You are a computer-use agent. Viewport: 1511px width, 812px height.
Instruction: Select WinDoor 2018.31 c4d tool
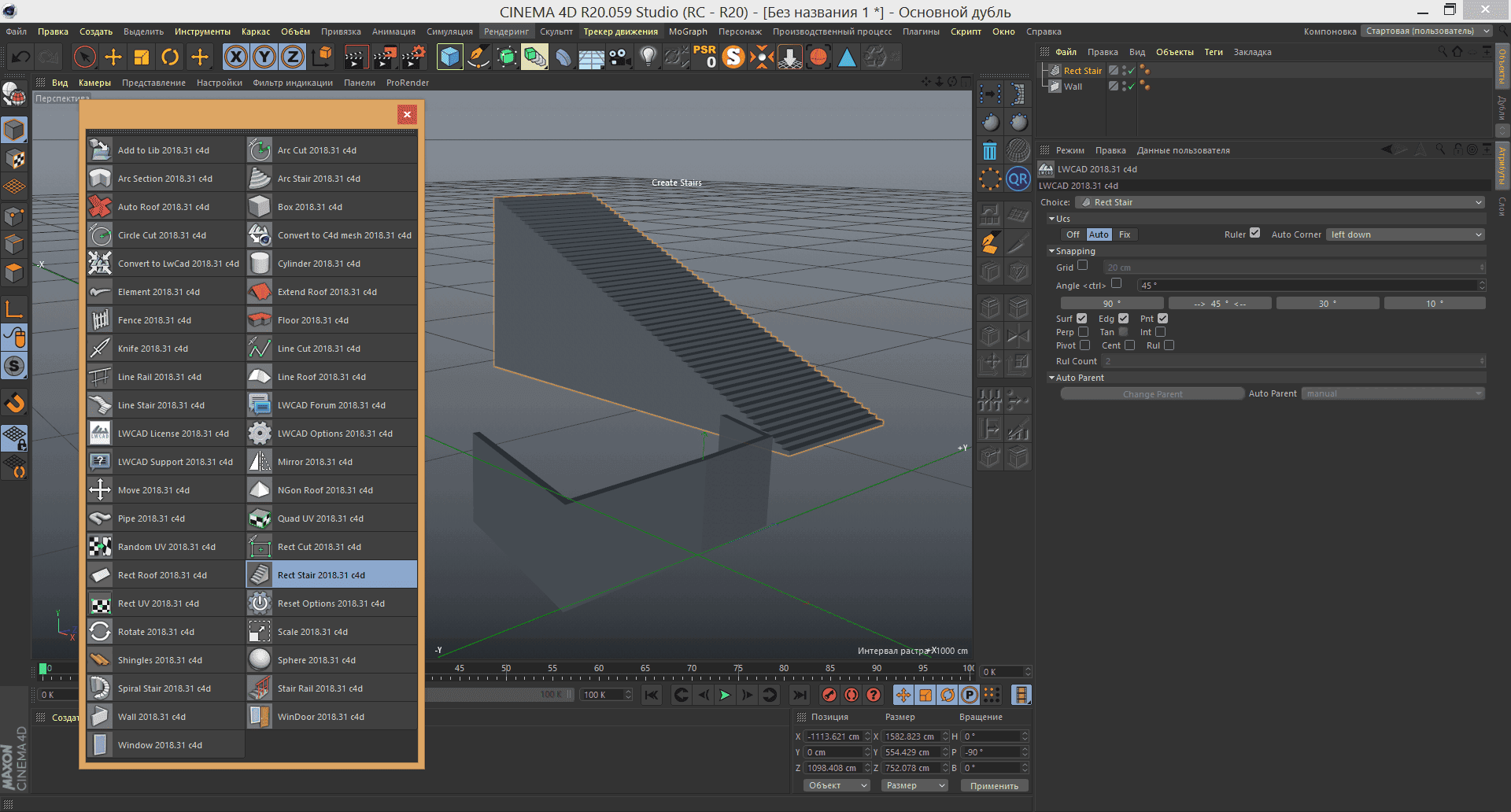coord(332,717)
